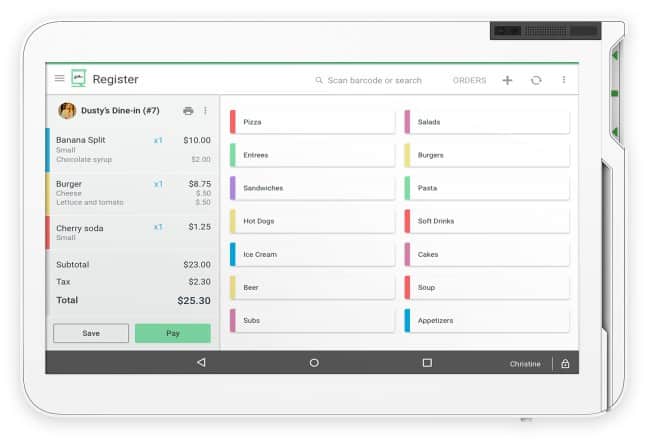This screenshot has width=648, height=440.
Task: Add a new order with plus icon
Action: pos(507,80)
